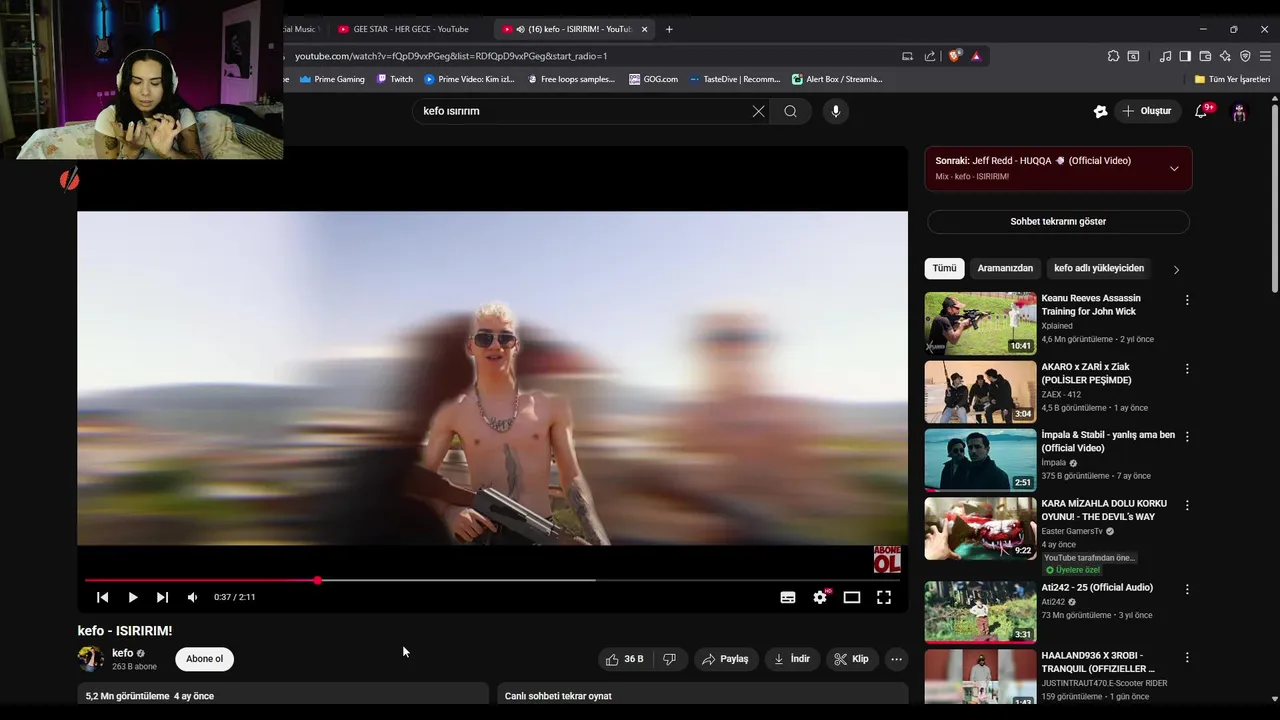Open GOG.com bookmark
Viewport: 1280px width, 720px height.
(653, 79)
